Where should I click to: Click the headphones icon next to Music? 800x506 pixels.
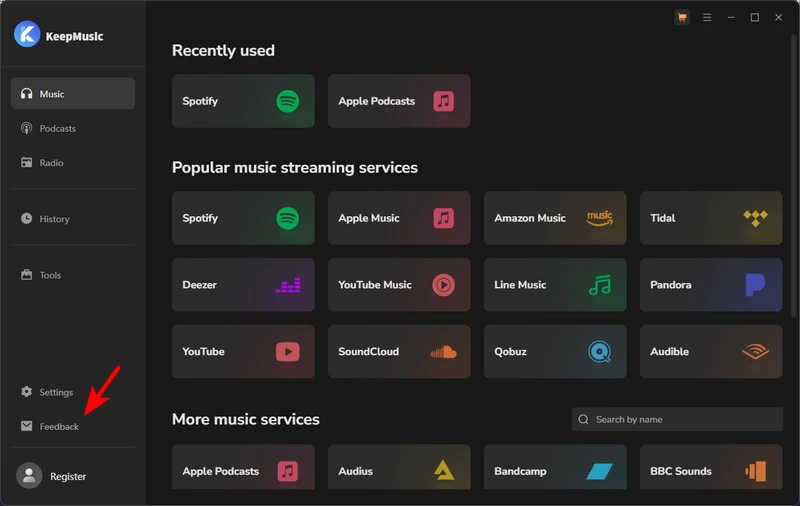click(x=27, y=93)
